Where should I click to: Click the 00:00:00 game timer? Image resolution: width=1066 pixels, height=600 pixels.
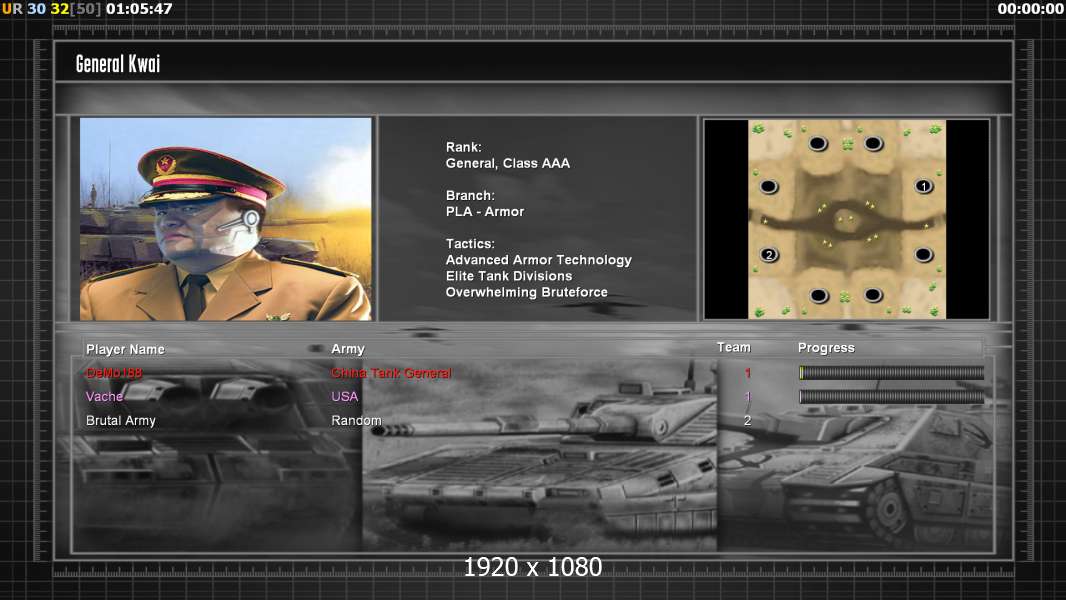coord(1030,9)
